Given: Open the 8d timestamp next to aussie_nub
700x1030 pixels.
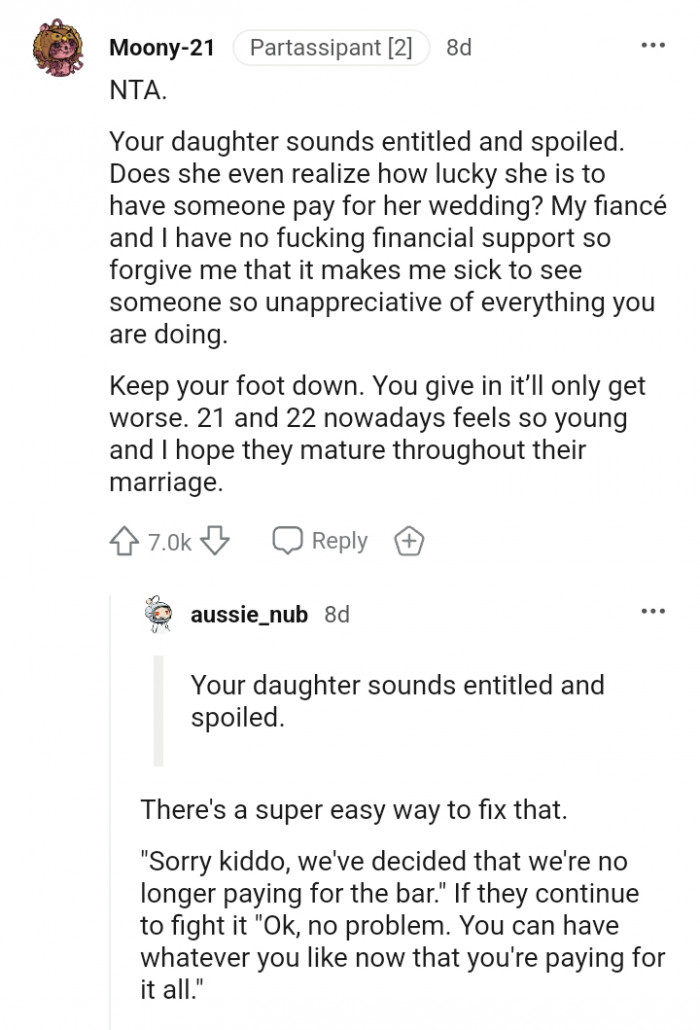Looking at the screenshot, I should coord(337,614).
